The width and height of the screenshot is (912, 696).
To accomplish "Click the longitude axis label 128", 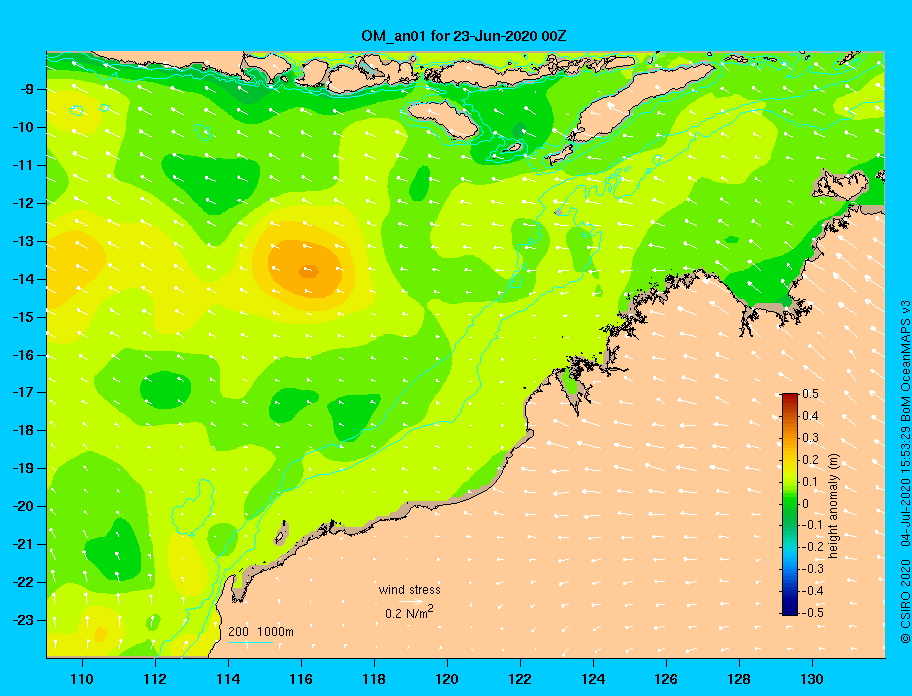I will coord(739,679).
